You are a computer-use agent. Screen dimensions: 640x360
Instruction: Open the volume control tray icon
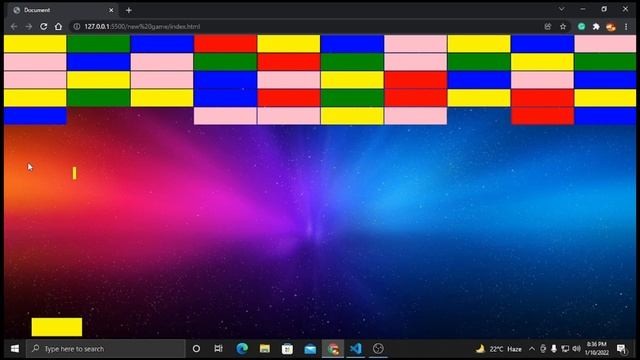[576, 349]
